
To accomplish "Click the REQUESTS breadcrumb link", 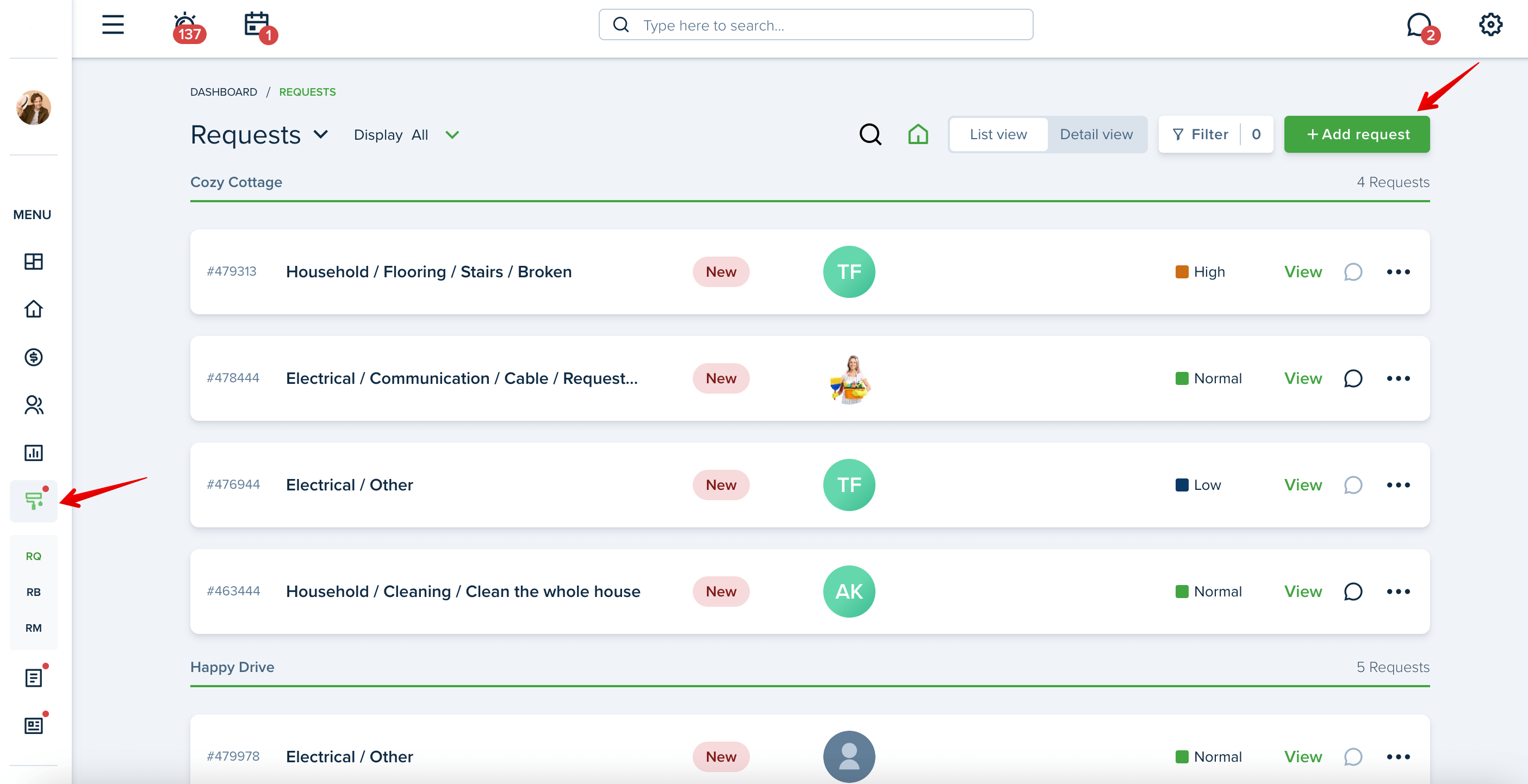I will (x=307, y=92).
